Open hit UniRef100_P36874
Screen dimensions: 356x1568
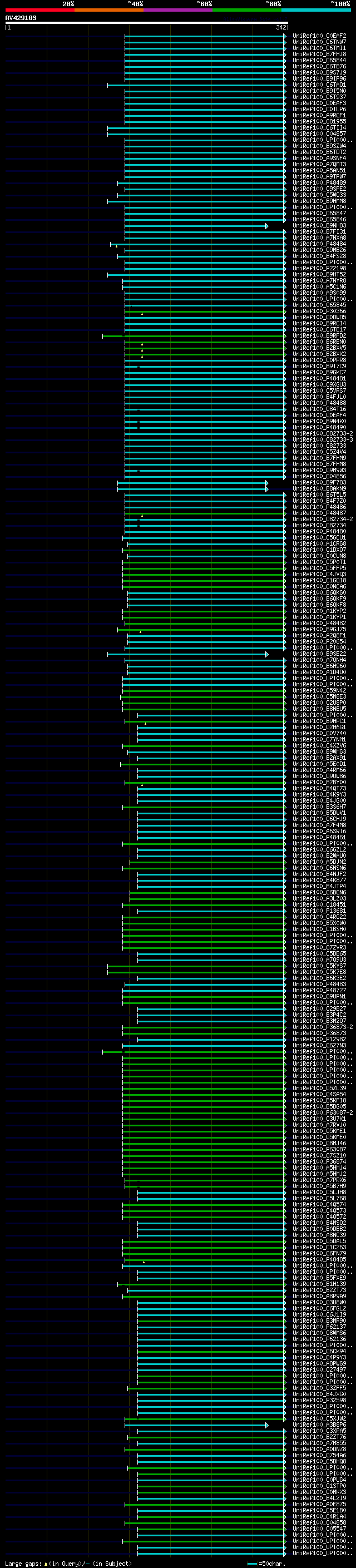tap(319, 1163)
